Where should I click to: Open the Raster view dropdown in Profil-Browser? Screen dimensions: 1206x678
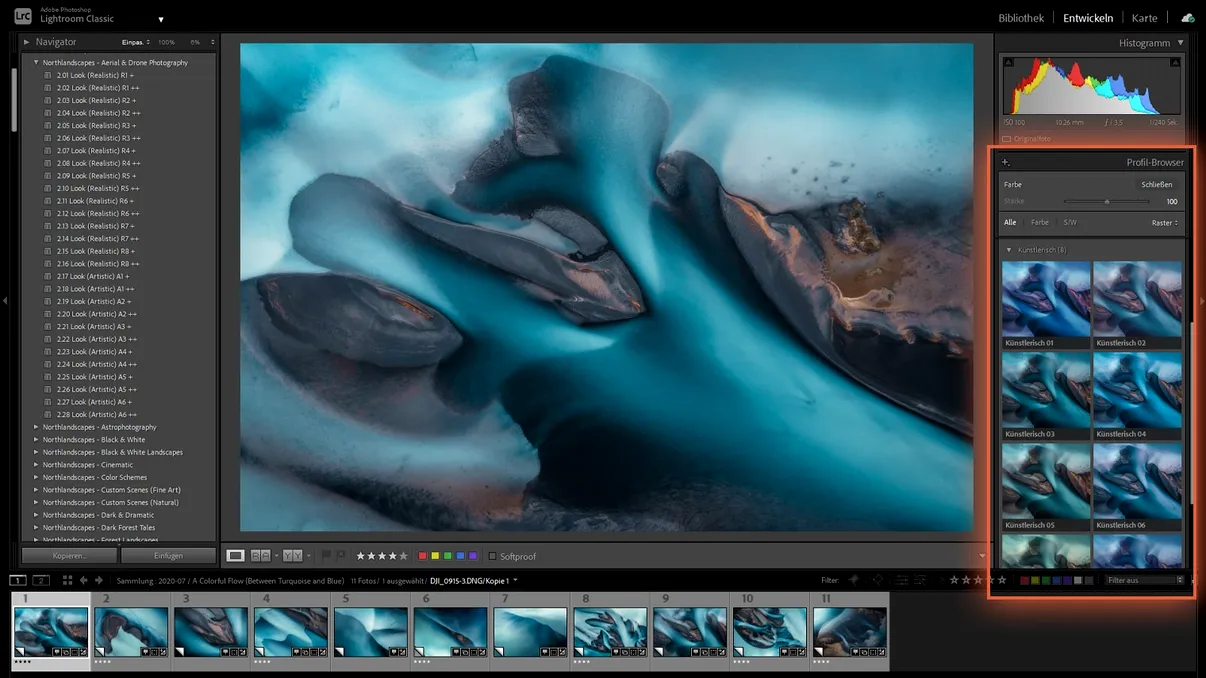pos(1166,222)
